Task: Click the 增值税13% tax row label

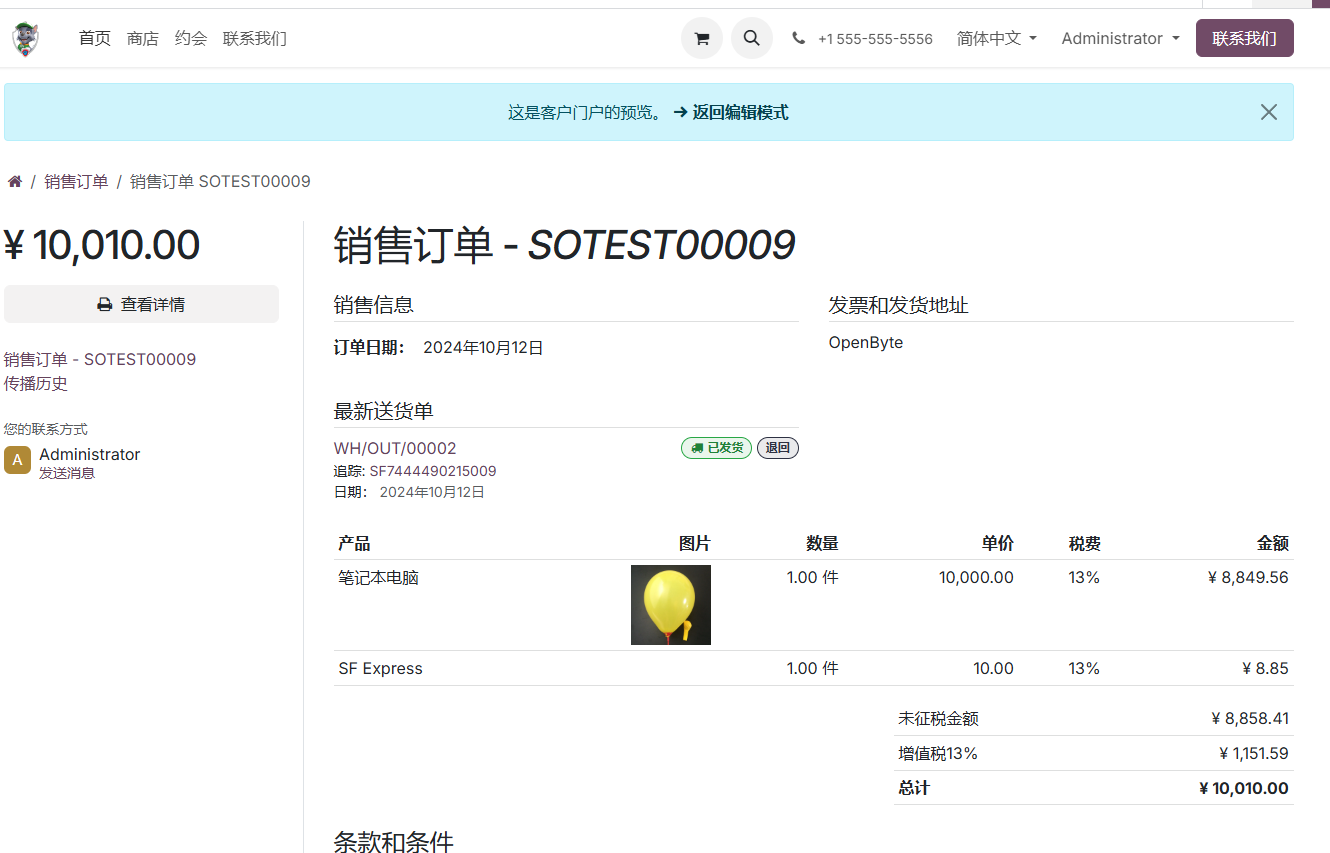Action: click(938, 754)
